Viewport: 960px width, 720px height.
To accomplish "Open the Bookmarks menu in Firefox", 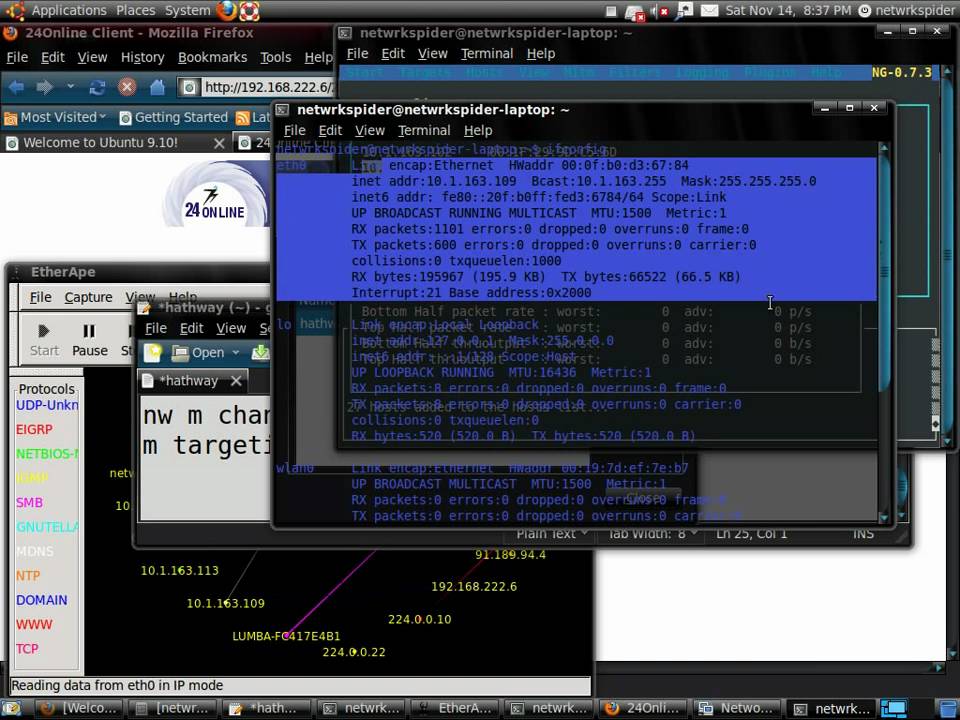I will 212,57.
